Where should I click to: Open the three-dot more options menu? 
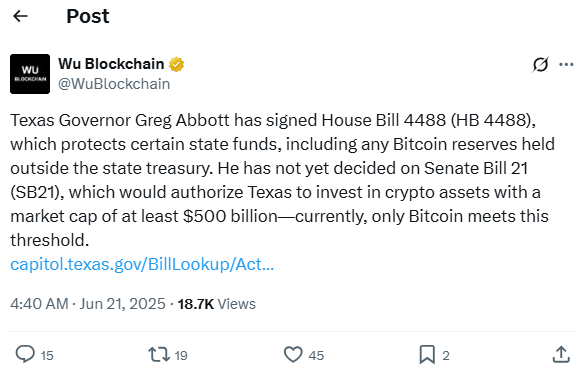(566, 64)
